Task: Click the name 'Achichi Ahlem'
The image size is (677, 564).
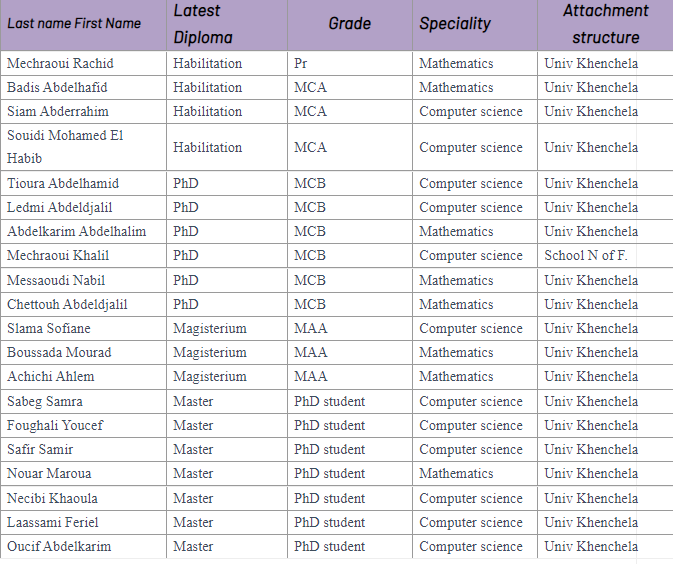Action: (x=51, y=377)
